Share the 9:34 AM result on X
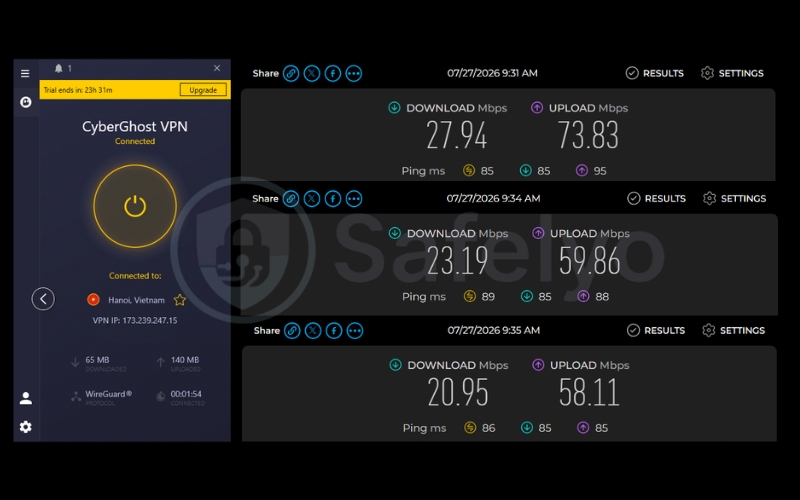The width and height of the screenshot is (800, 500). [312, 198]
